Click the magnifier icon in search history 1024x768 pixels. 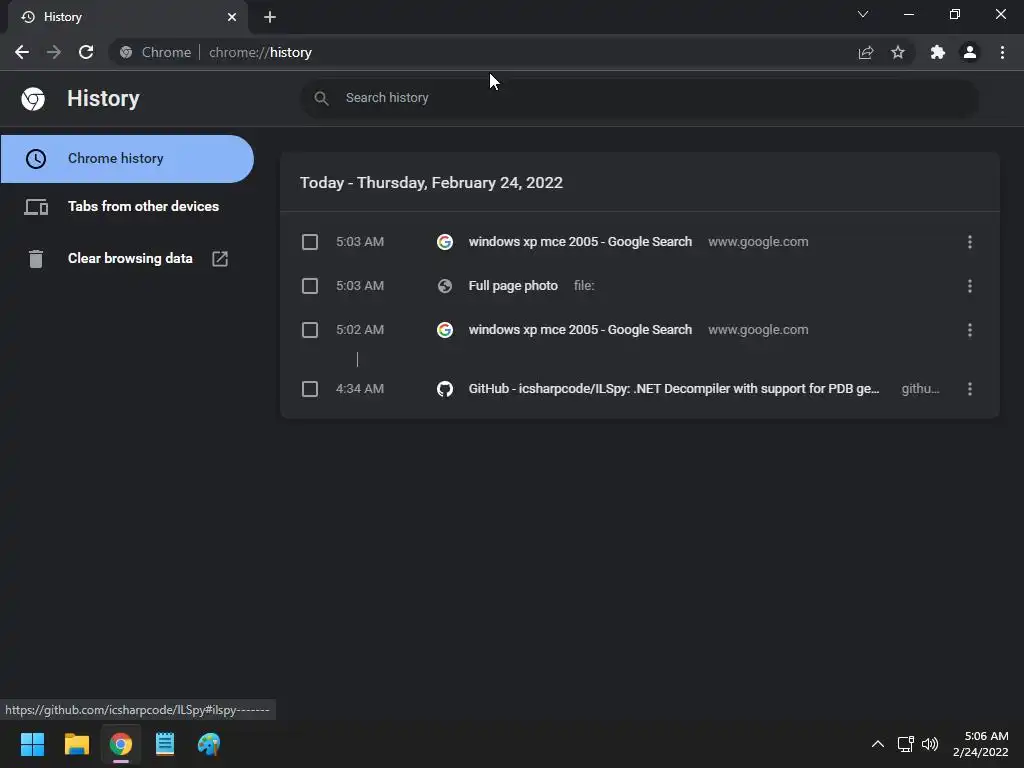(321, 98)
